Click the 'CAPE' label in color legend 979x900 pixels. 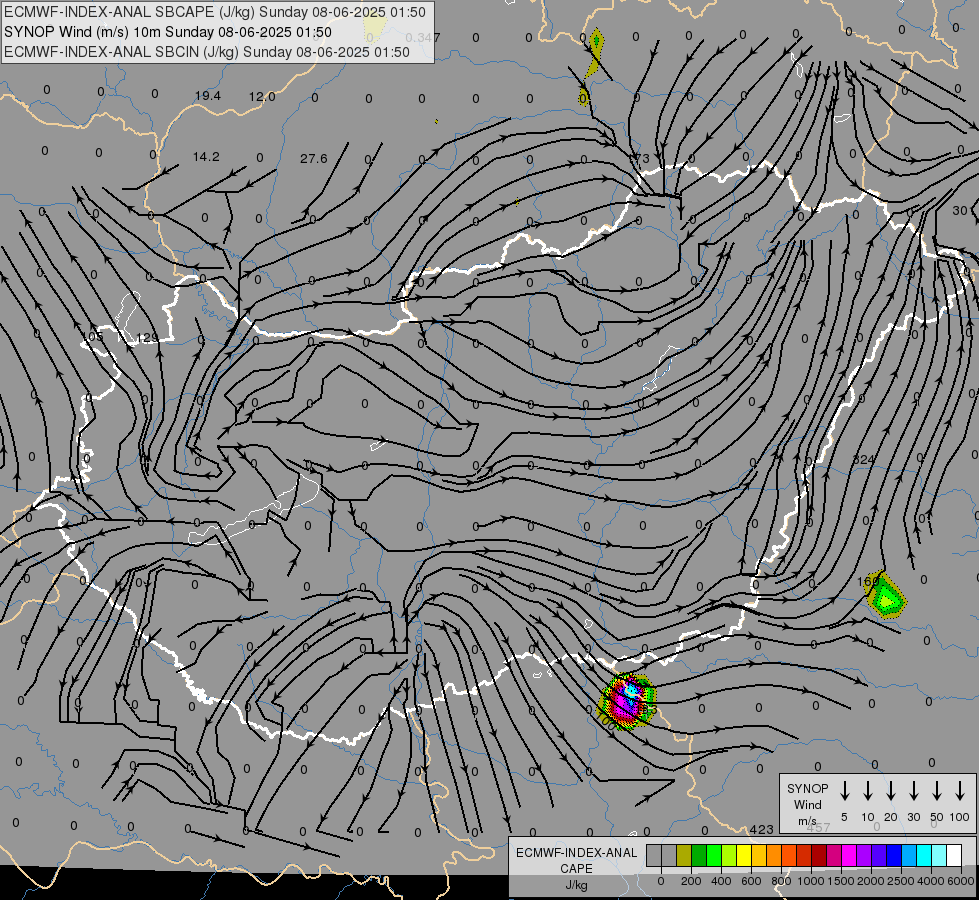click(576, 869)
